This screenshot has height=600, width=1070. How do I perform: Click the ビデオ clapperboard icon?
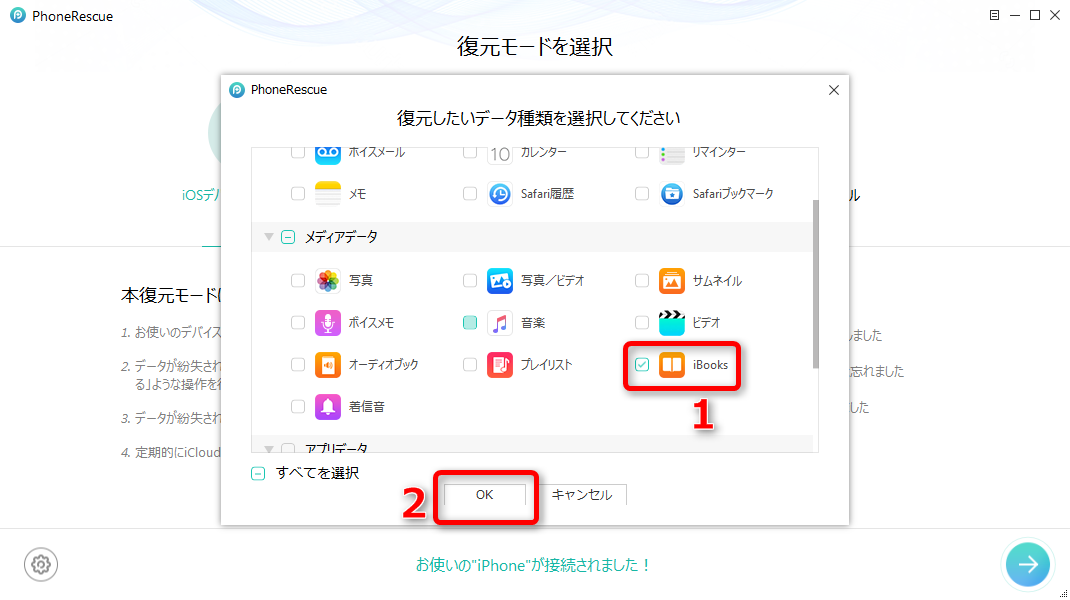(x=671, y=323)
